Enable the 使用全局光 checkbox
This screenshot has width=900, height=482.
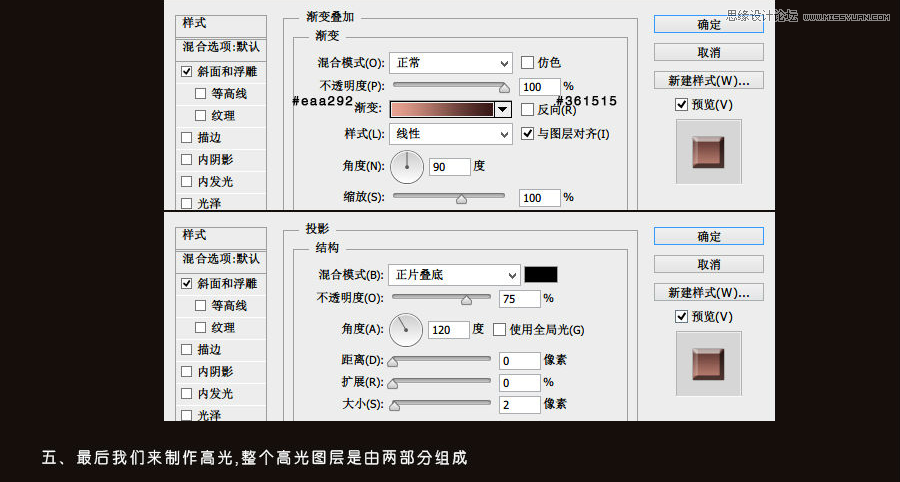[499, 329]
